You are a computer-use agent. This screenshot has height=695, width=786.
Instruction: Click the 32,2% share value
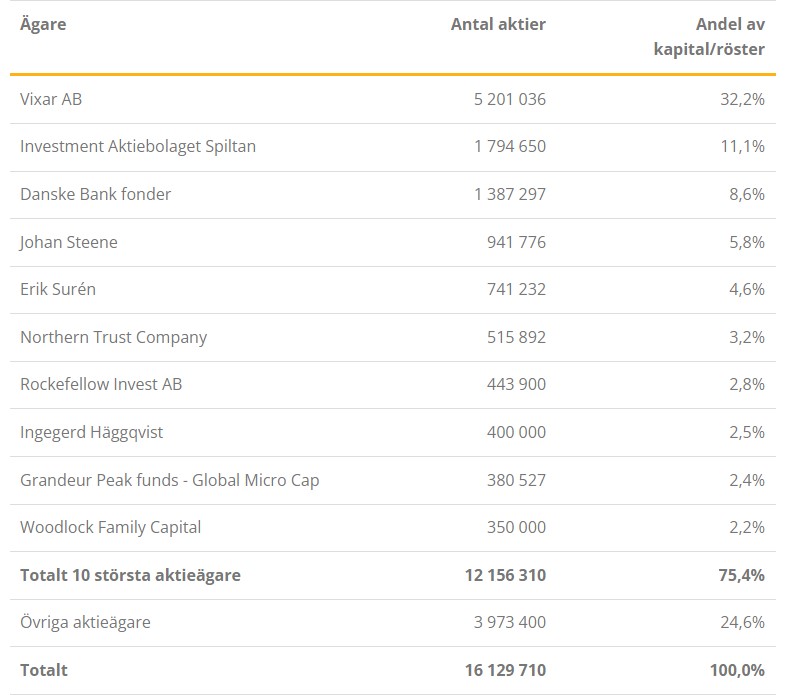click(x=742, y=99)
